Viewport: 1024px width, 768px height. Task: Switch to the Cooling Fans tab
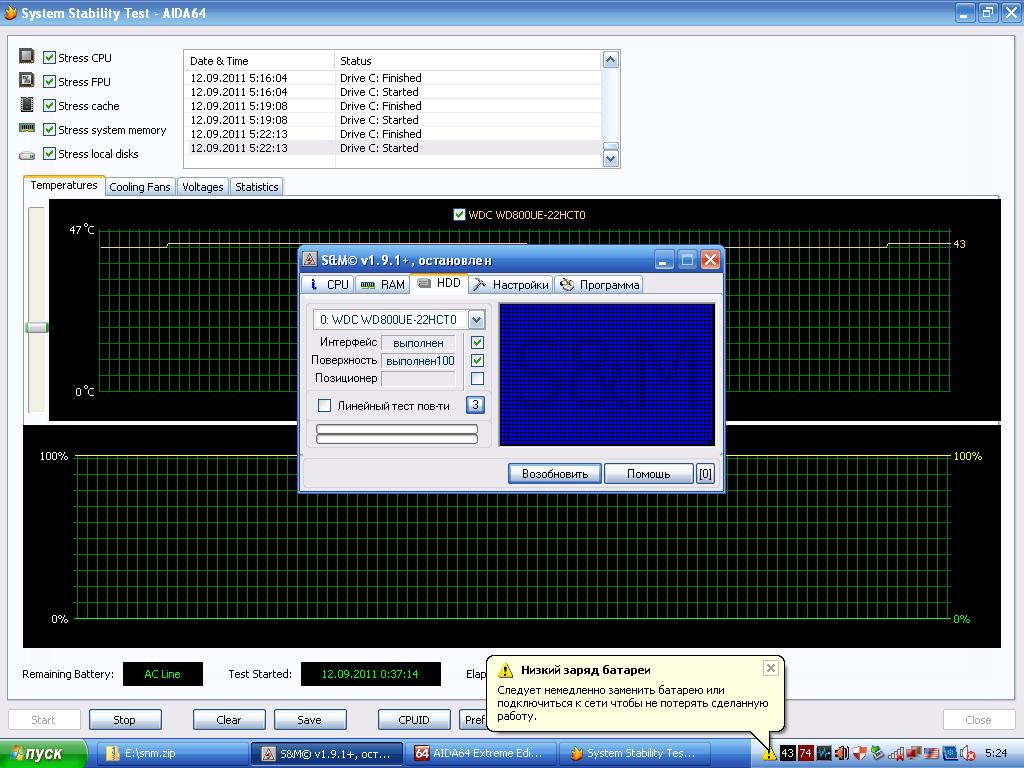pyautogui.click(x=140, y=187)
